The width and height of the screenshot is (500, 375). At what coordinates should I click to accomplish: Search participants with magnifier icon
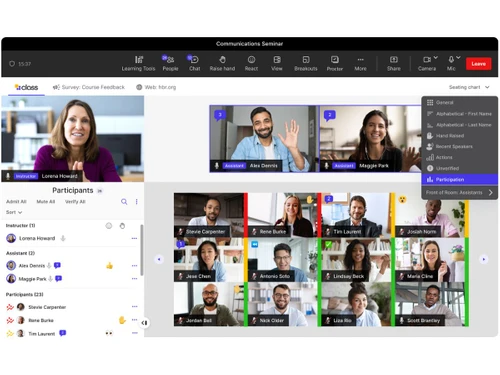click(124, 202)
